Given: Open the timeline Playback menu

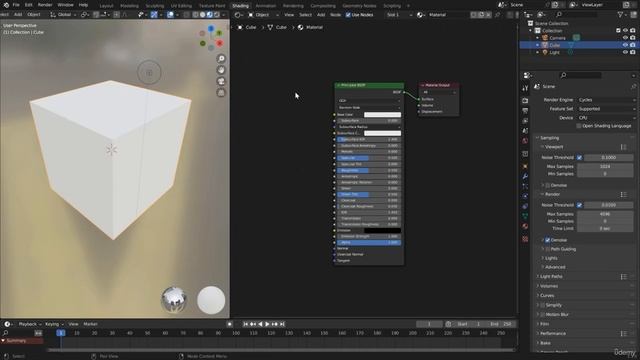Looking at the screenshot, I should click(28, 324).
